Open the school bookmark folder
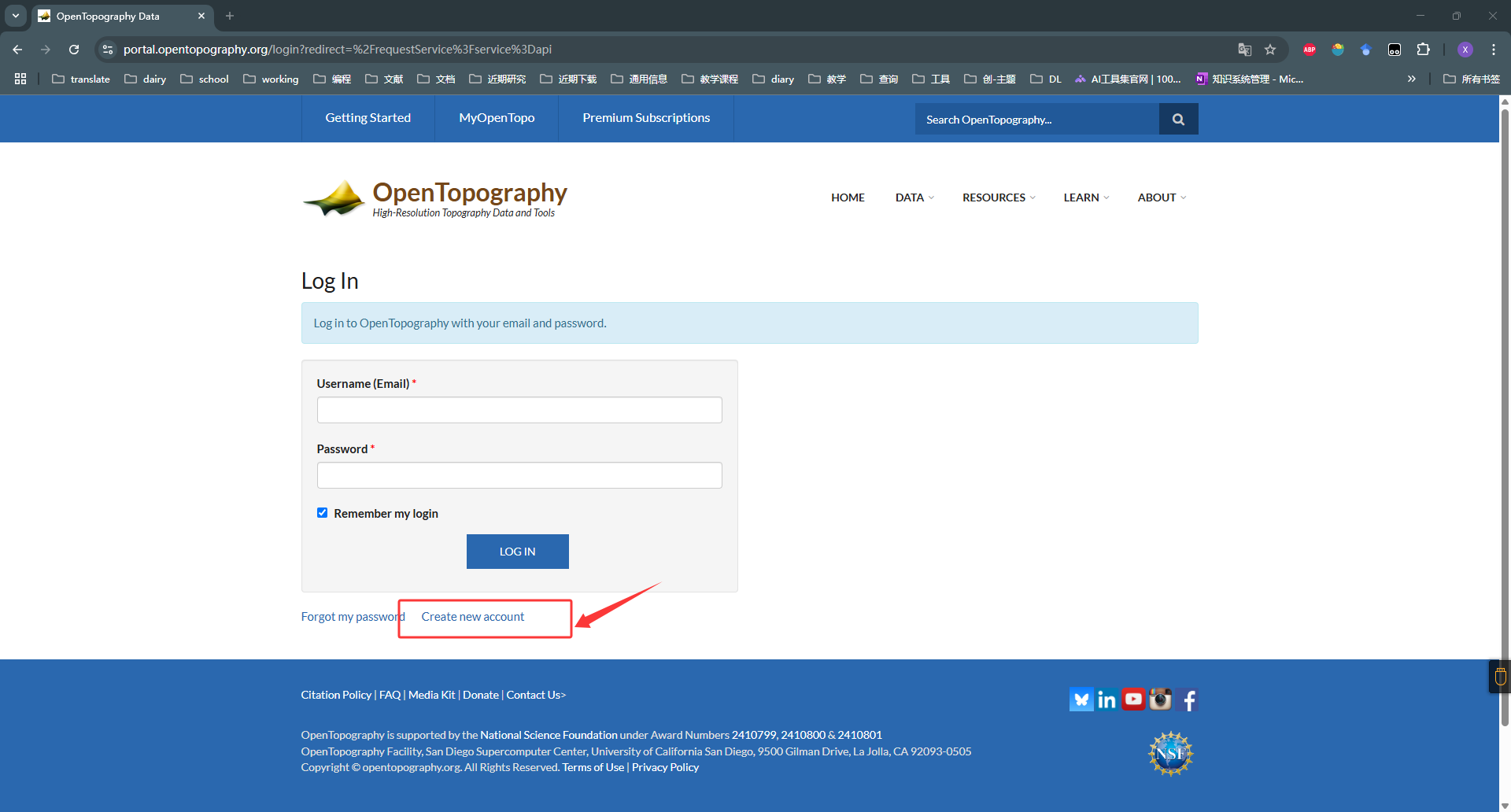 [x=205, y=79]
